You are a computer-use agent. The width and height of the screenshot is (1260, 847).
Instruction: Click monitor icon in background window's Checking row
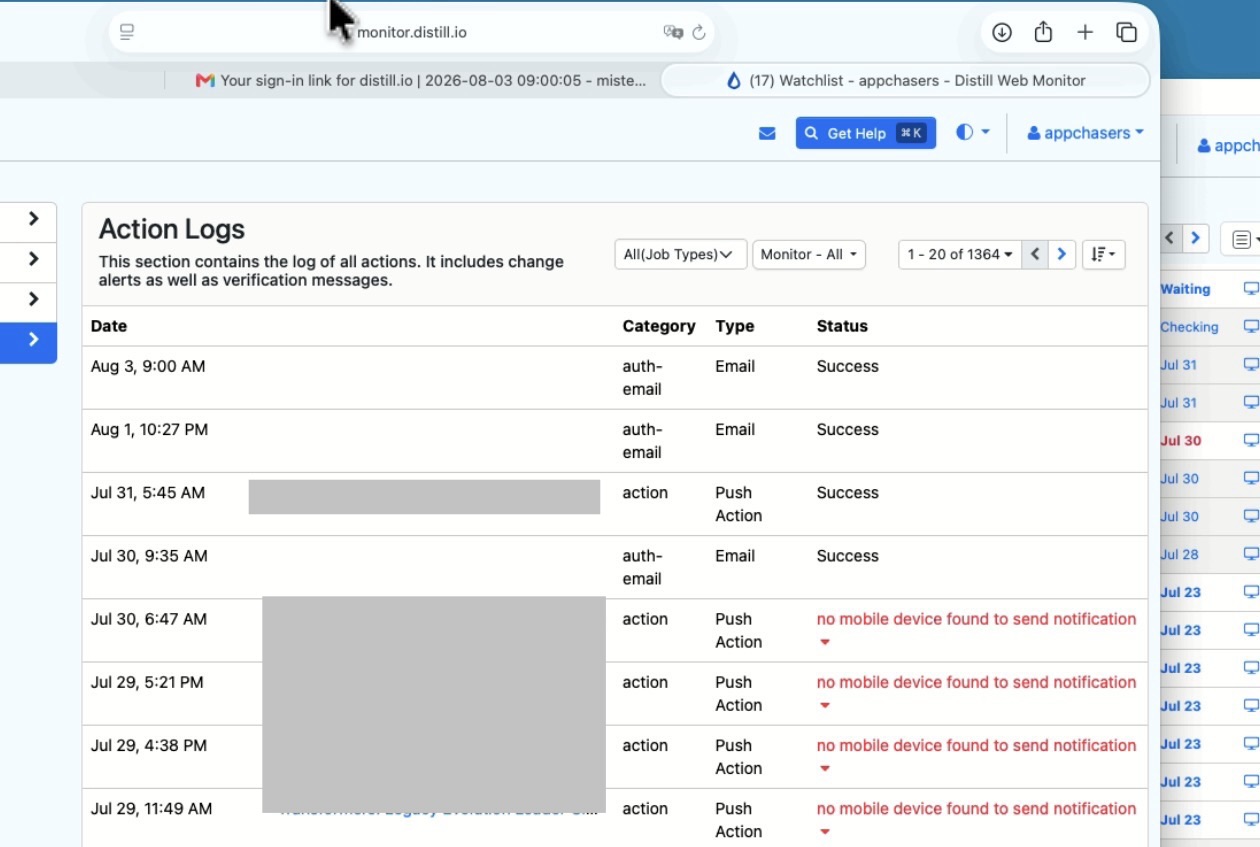coord(1251,327)
